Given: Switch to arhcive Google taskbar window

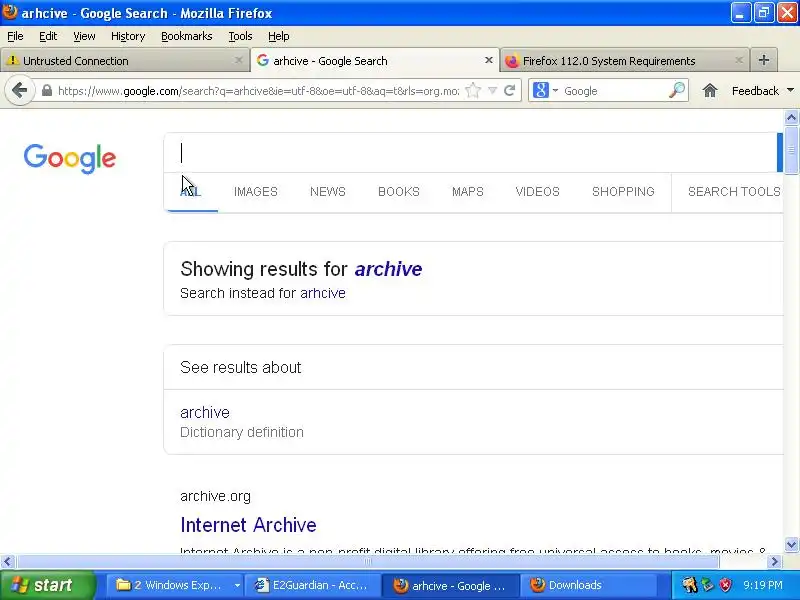Looking at the screenshot, I should point(450,585).
